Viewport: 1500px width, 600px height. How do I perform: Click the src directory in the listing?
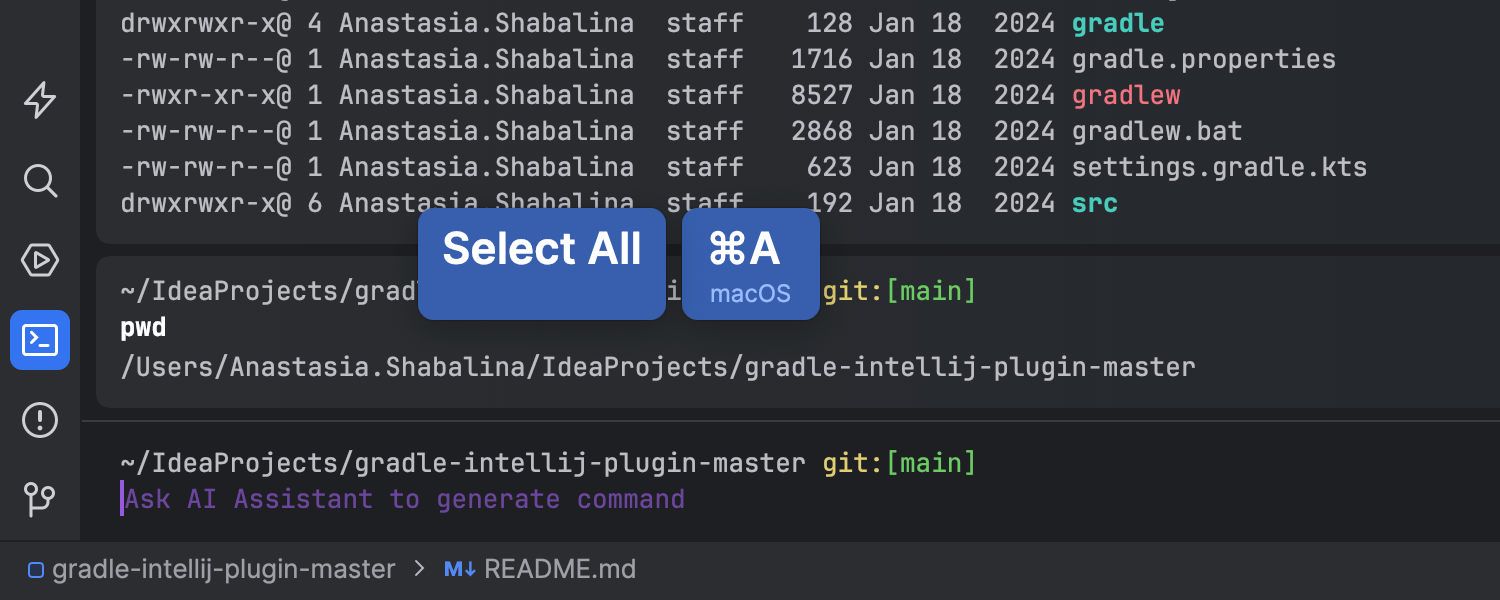(x=1094, y=203)
